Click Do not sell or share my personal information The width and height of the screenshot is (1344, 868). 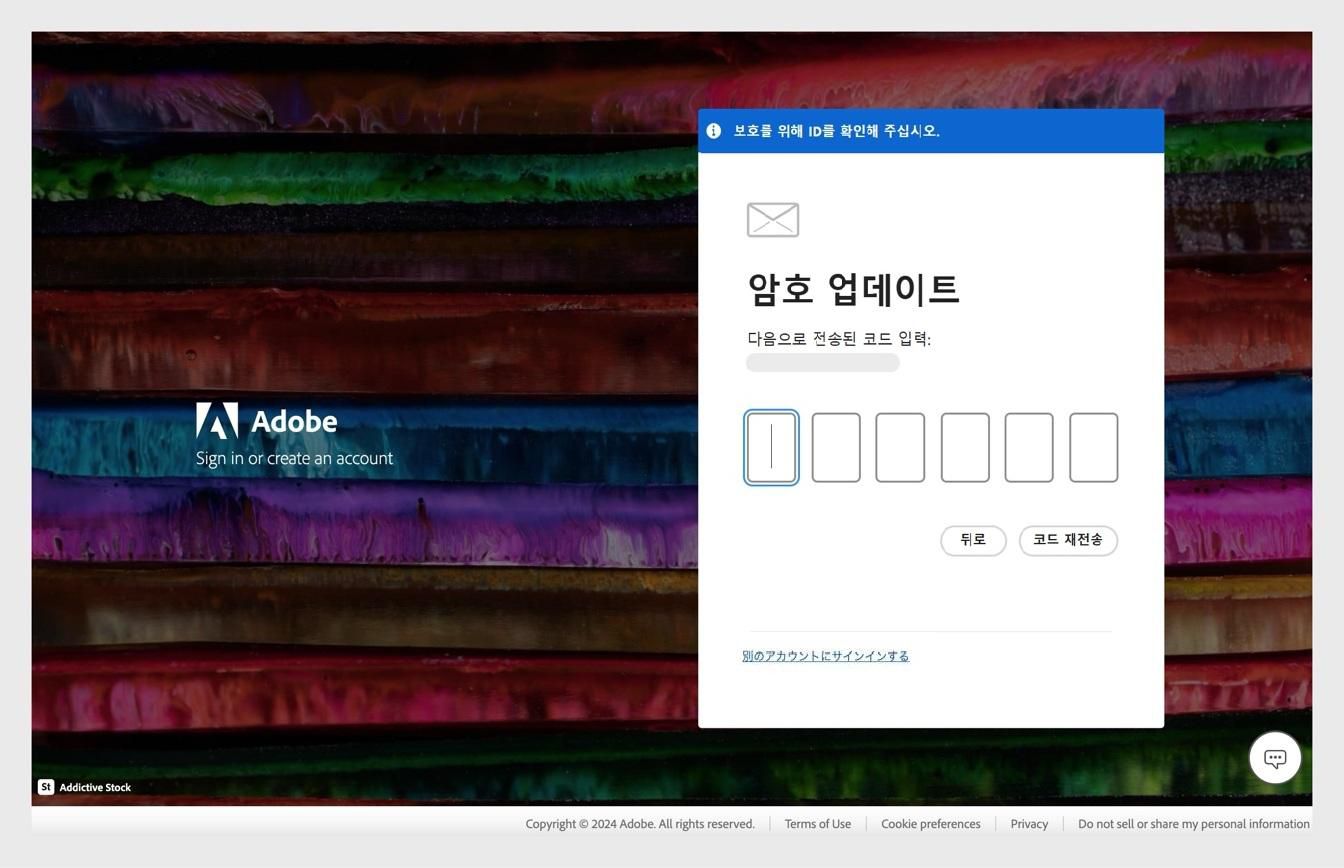click(x=1193, y=823)
